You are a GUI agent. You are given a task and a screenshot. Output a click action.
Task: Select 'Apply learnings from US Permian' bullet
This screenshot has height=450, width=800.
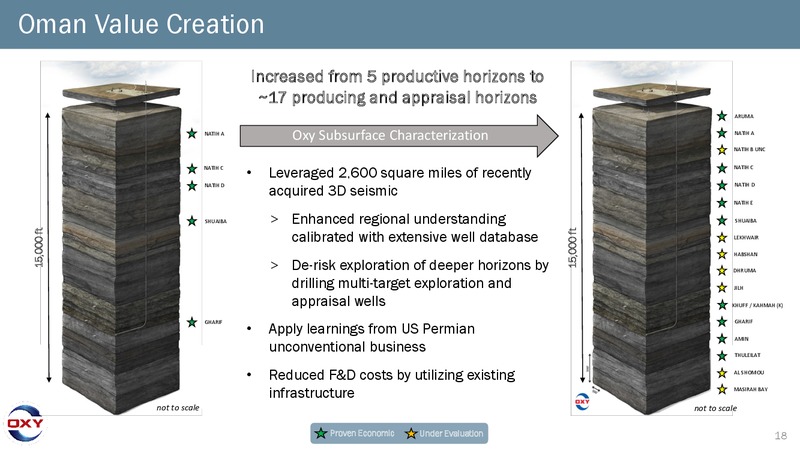(x=371, y=338)
